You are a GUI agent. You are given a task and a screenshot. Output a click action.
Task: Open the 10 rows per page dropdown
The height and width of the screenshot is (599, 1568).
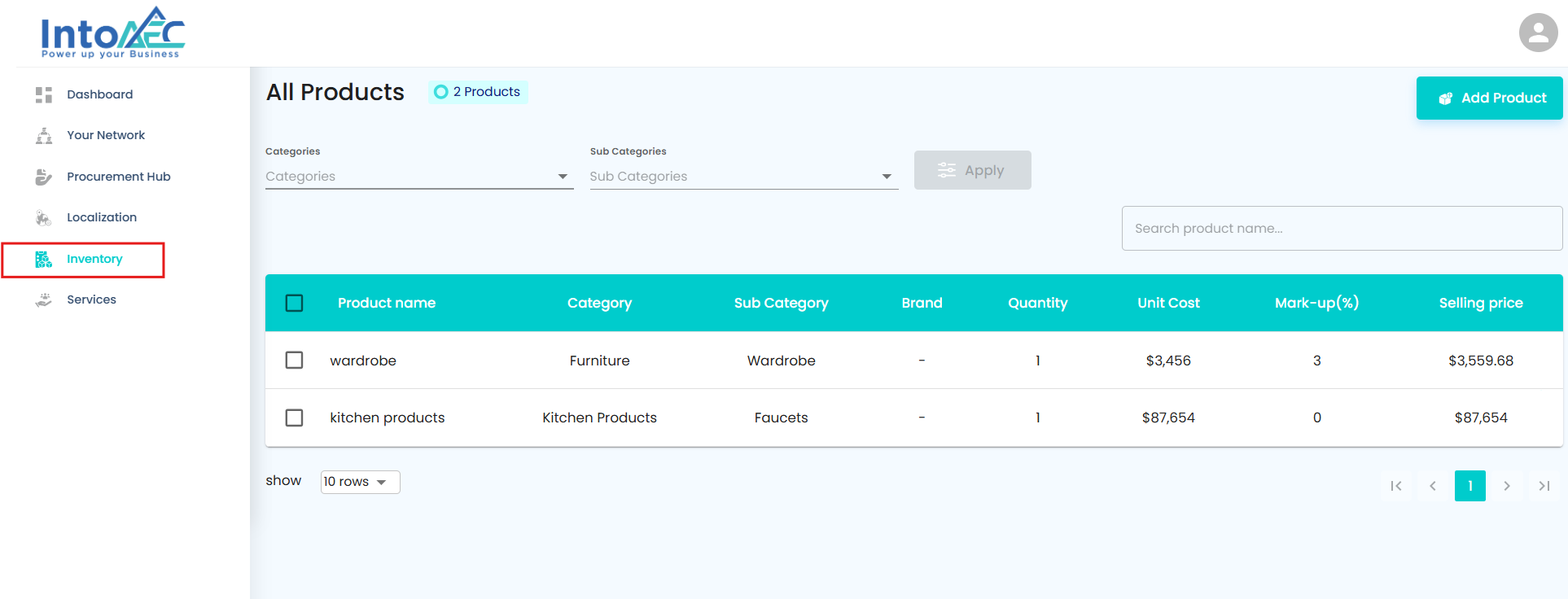(360, 482)
